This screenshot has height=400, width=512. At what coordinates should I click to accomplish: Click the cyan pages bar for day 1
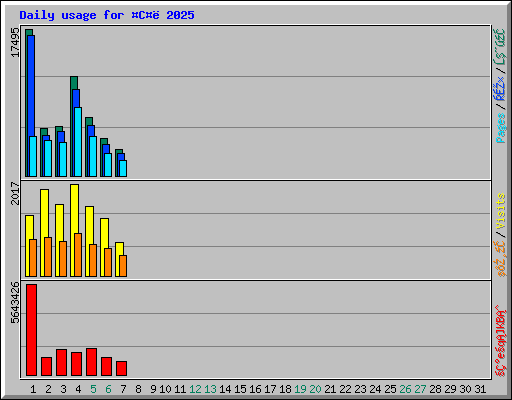pyautogui.click(x=33, y=156)
